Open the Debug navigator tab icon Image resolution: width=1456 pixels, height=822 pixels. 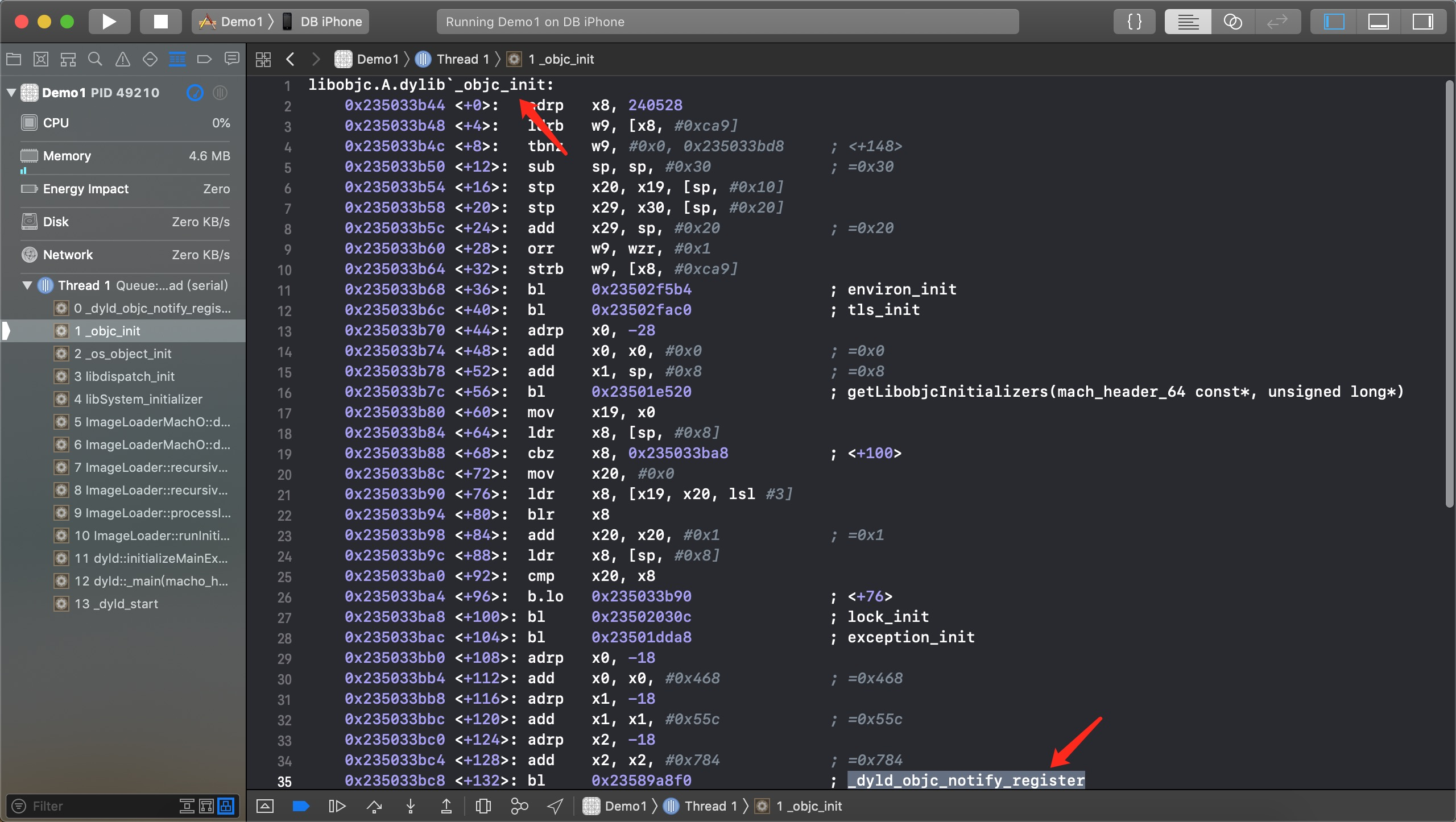pyautogui.click(x=177, y=59)
